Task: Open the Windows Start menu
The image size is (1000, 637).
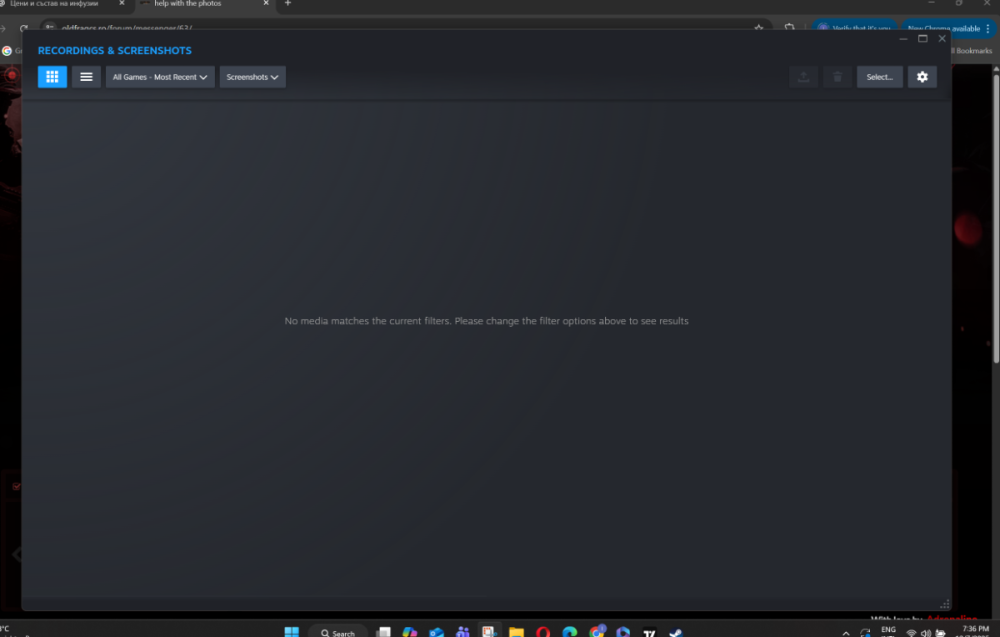Action: 291,632
